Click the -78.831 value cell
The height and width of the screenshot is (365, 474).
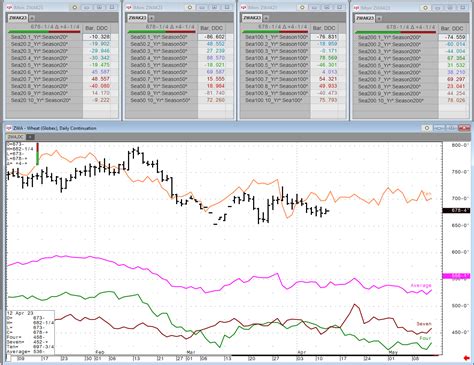[x=324, y=37]
